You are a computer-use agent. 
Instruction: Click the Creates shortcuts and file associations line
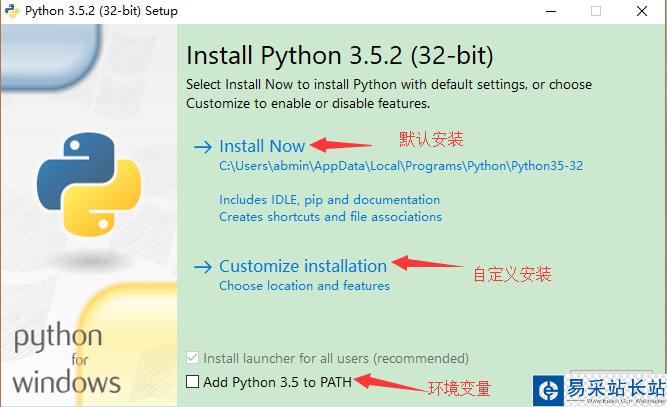click(330, 216)
